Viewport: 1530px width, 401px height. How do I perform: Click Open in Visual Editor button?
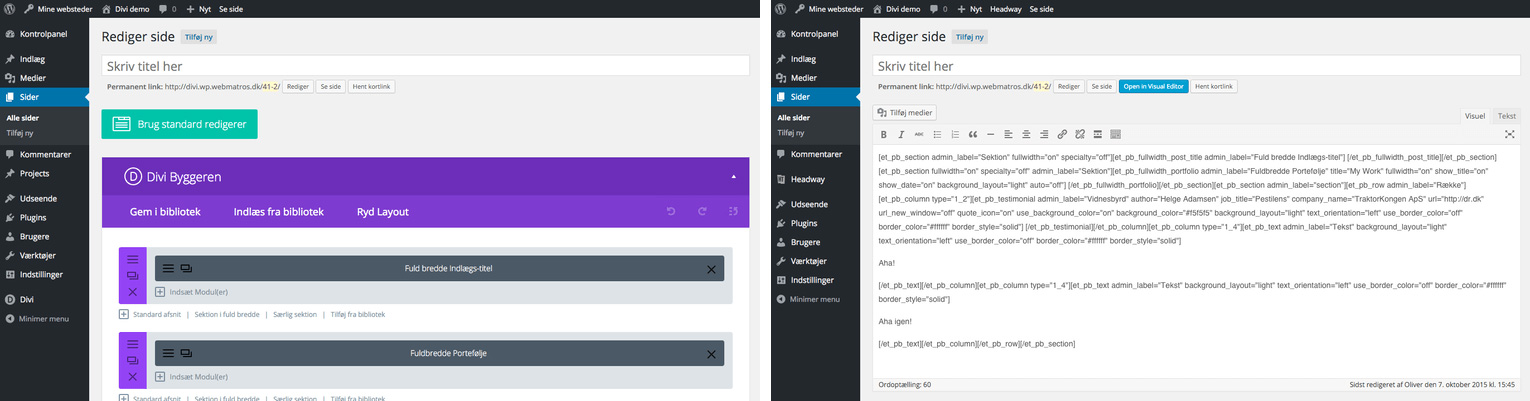click(x=1153, y=86)
